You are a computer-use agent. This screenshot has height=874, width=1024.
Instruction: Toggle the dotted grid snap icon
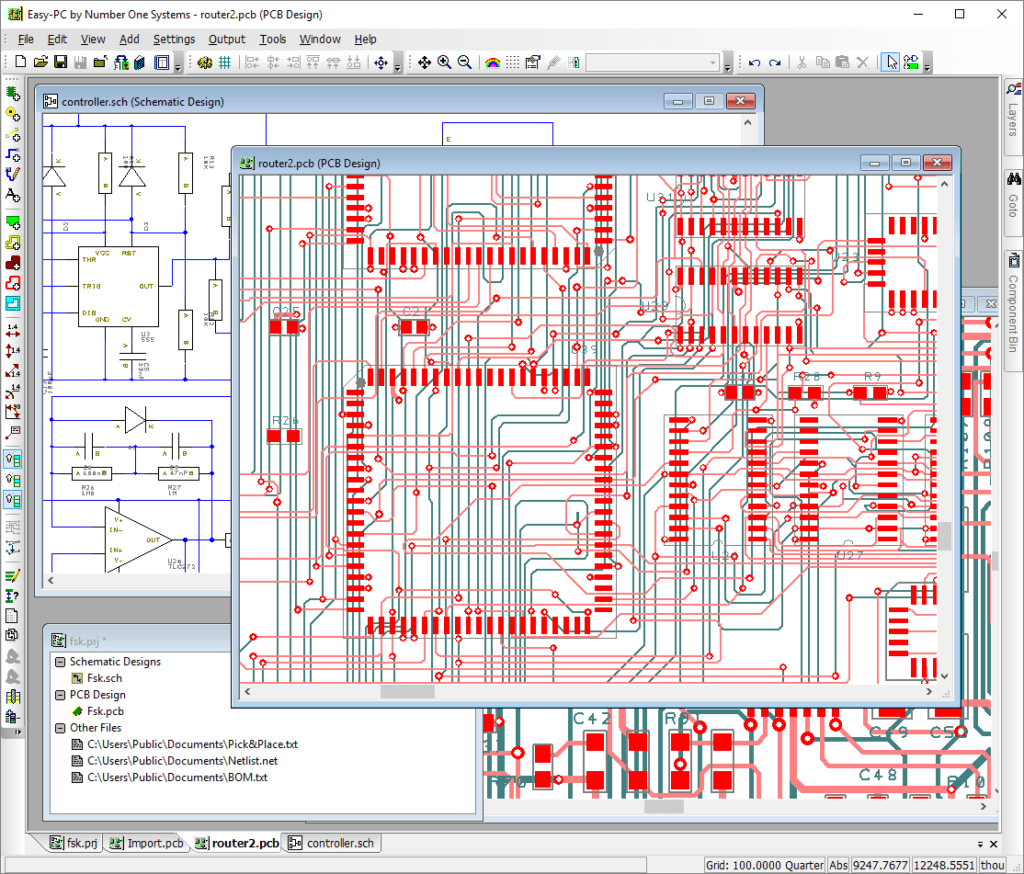pyautogui.click(x=513, y=62)
